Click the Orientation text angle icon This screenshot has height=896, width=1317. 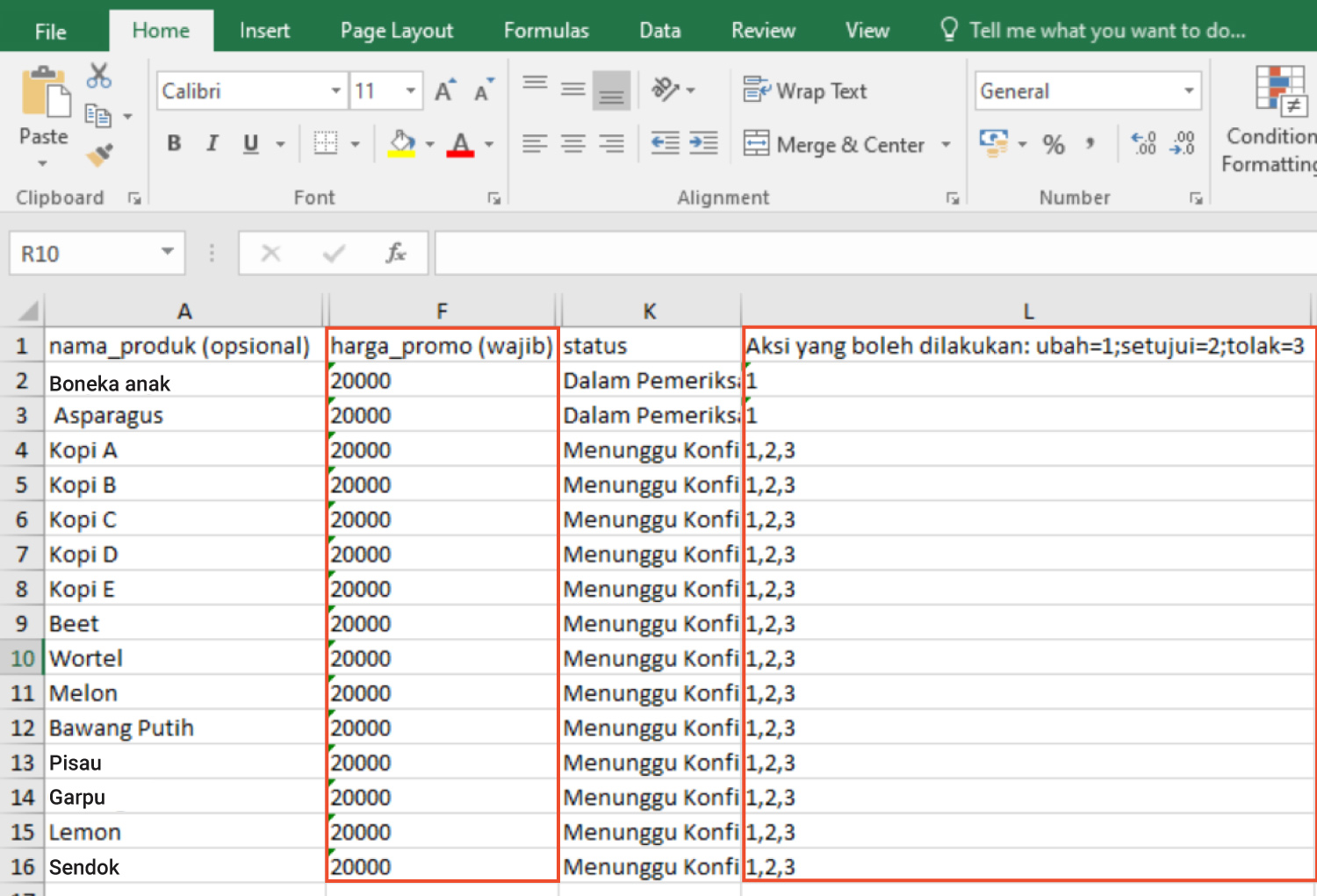665,90
